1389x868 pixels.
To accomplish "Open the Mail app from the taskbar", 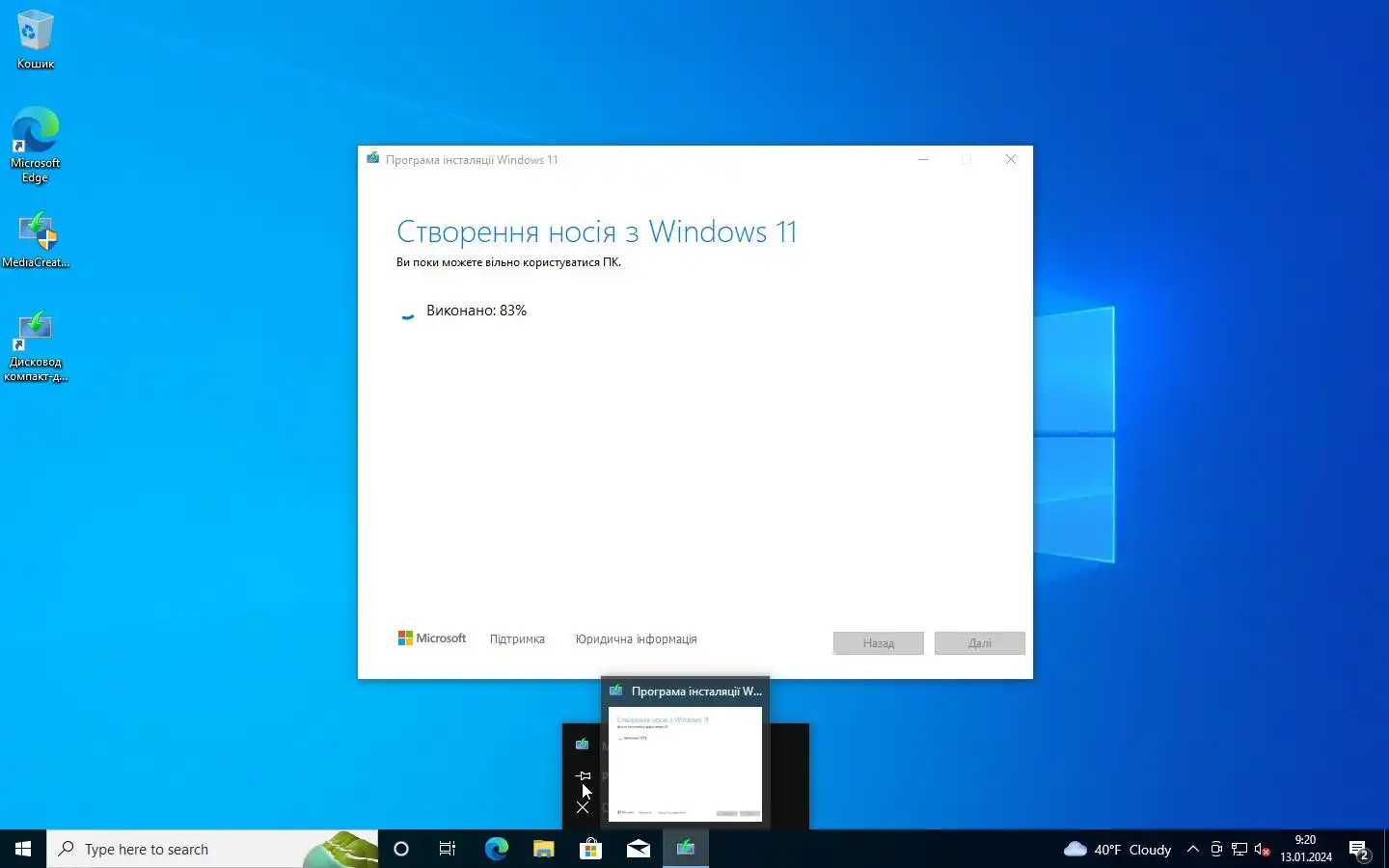I will (x=638, y=849).
